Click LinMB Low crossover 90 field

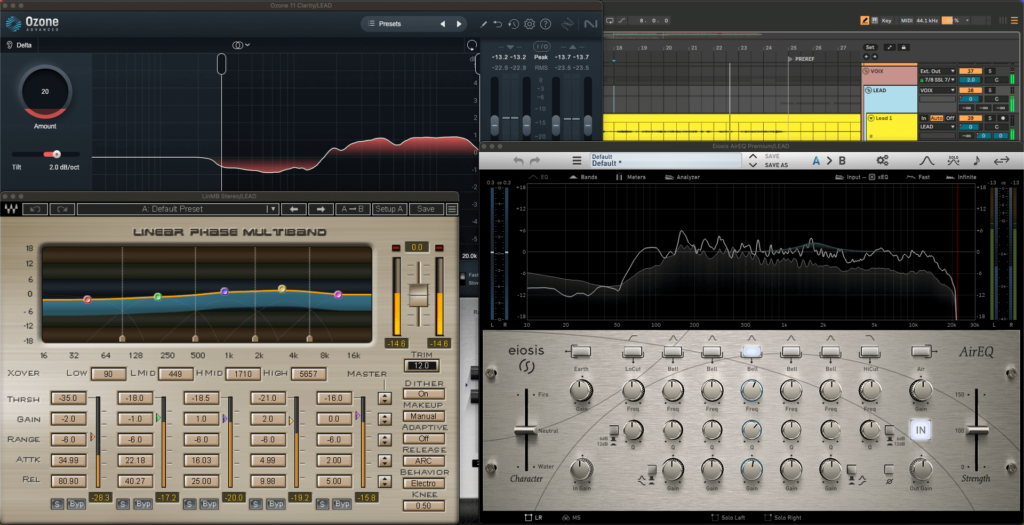click(x=108, y=374)
